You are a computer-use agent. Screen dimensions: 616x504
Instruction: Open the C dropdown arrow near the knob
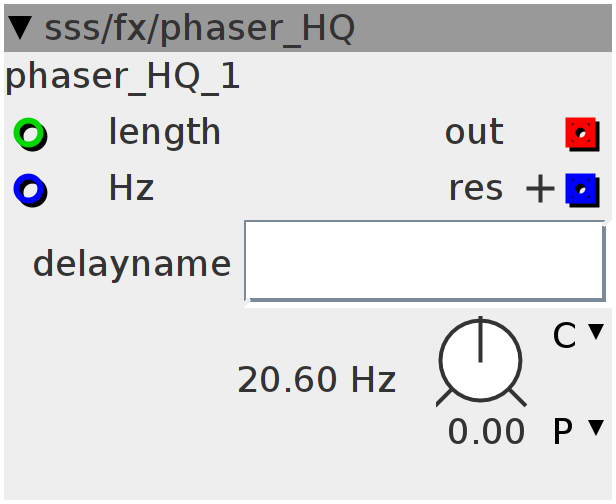click(x=596, y=332)
